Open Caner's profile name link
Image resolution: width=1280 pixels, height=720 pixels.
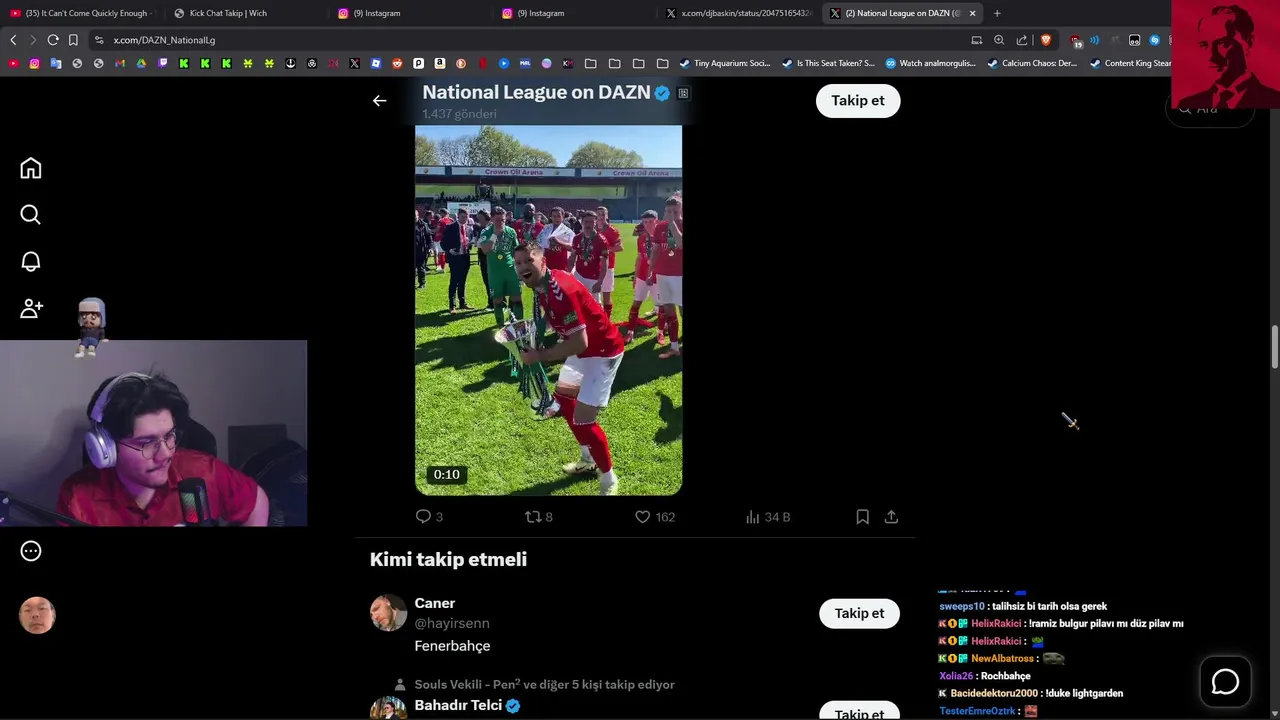click(435, 603)
